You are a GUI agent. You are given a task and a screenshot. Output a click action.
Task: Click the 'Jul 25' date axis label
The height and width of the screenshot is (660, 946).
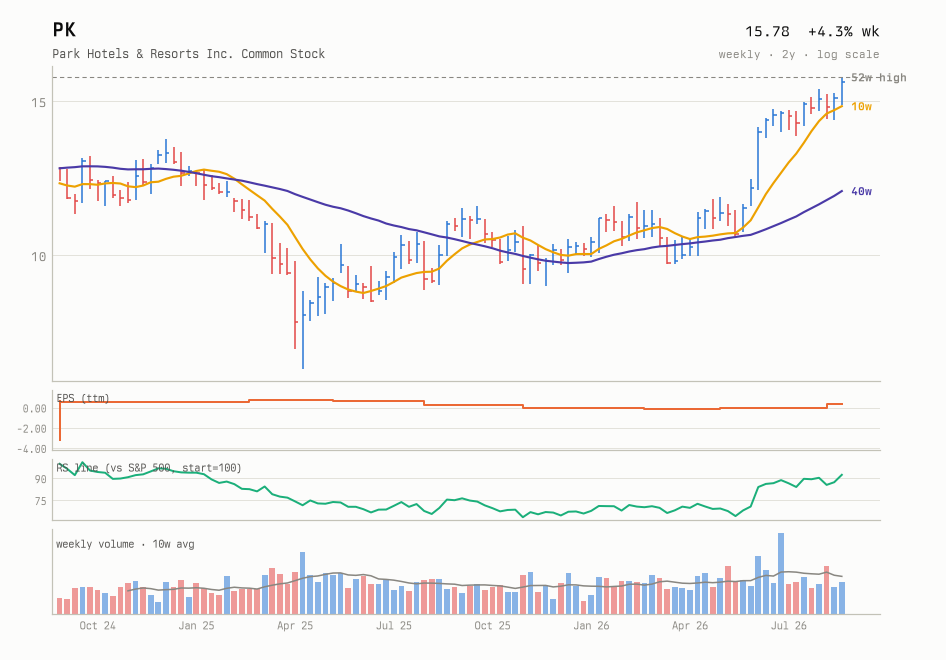click(x=394, y=626)
